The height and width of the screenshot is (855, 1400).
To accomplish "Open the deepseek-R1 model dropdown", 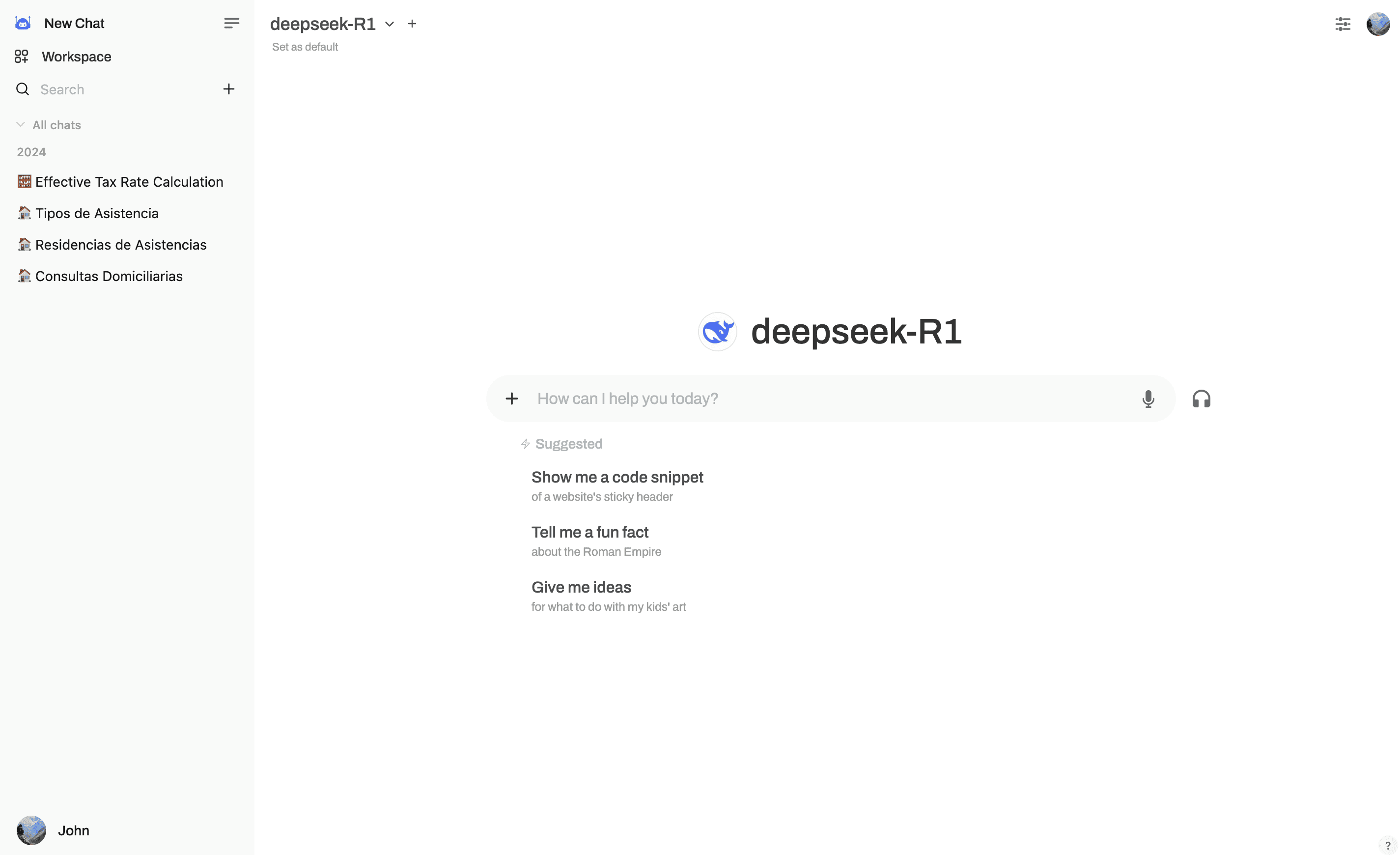I will [389, 24].
